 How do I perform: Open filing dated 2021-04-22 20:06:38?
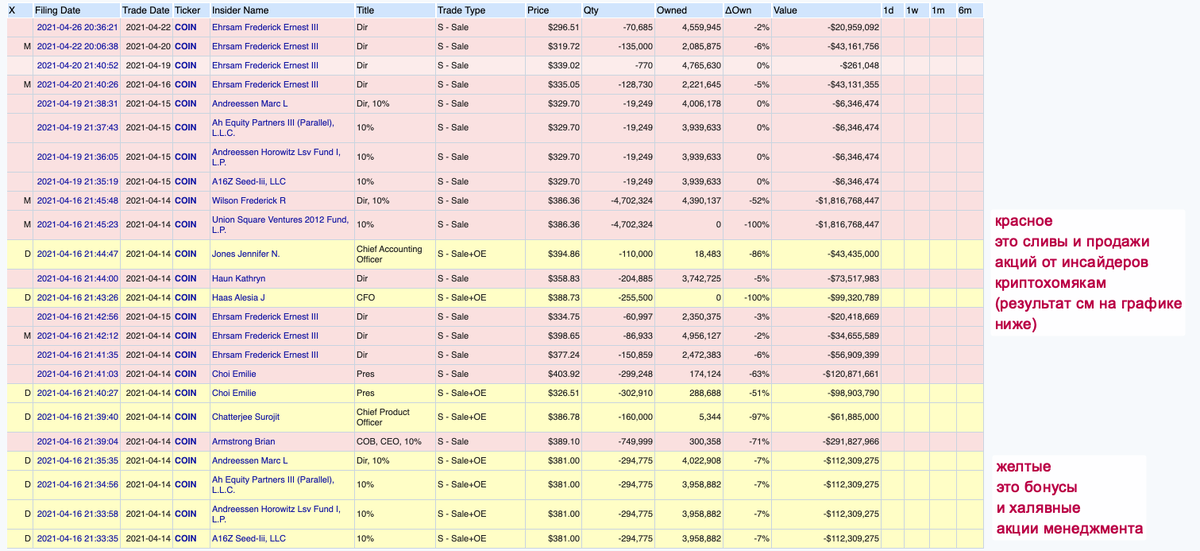coord(78,46)
